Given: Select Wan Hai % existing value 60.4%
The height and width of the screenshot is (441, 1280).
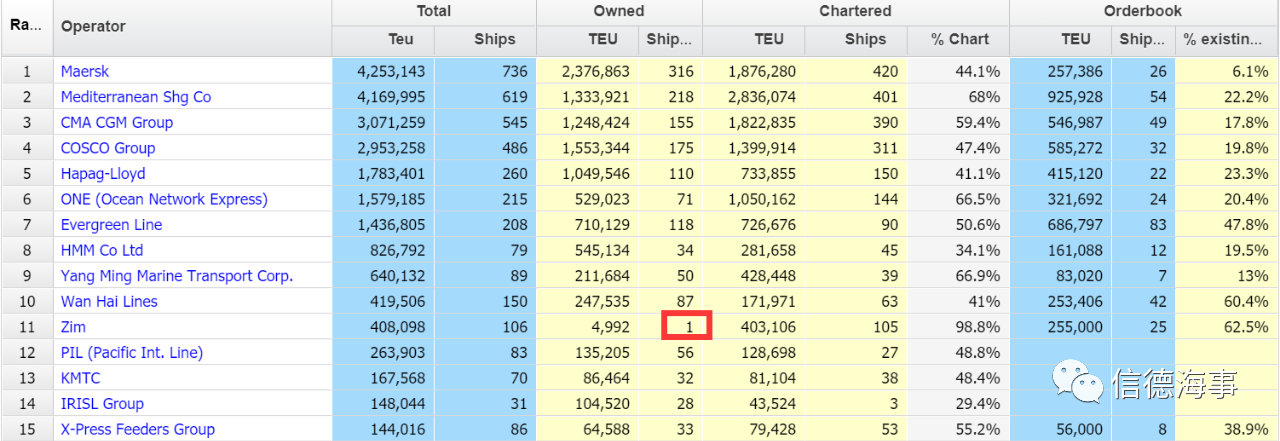Looking at the screenshot, I should coord(1246,301).
